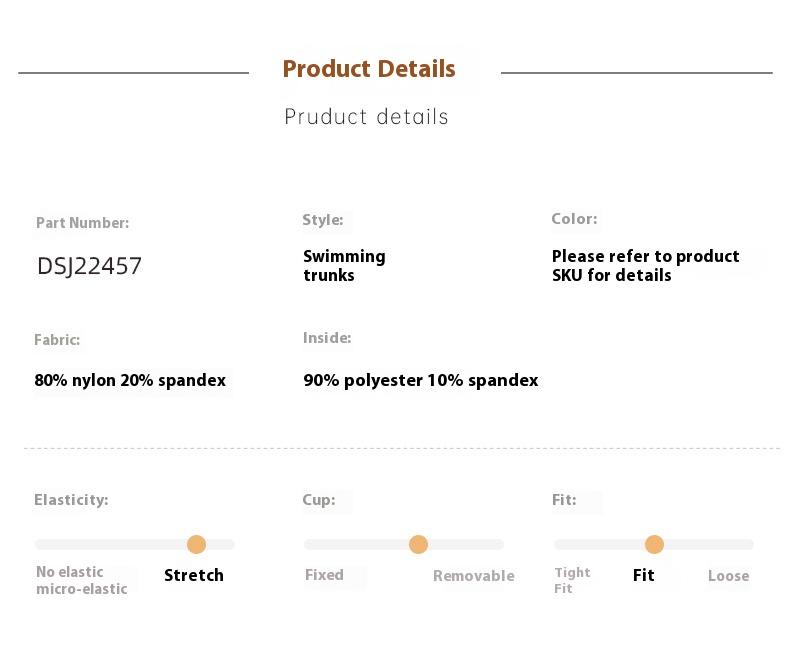Choose the Removable cup option label
This screenshot has width=790, height=655.
(x=474, y=575)
